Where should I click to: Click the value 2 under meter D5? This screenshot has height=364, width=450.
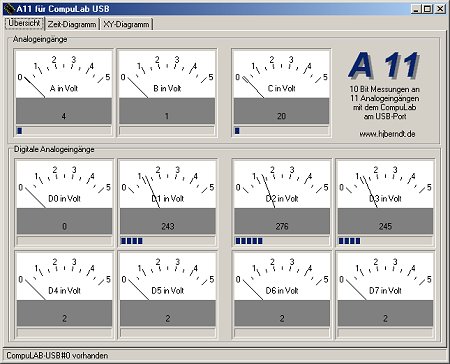coord(168,319)
